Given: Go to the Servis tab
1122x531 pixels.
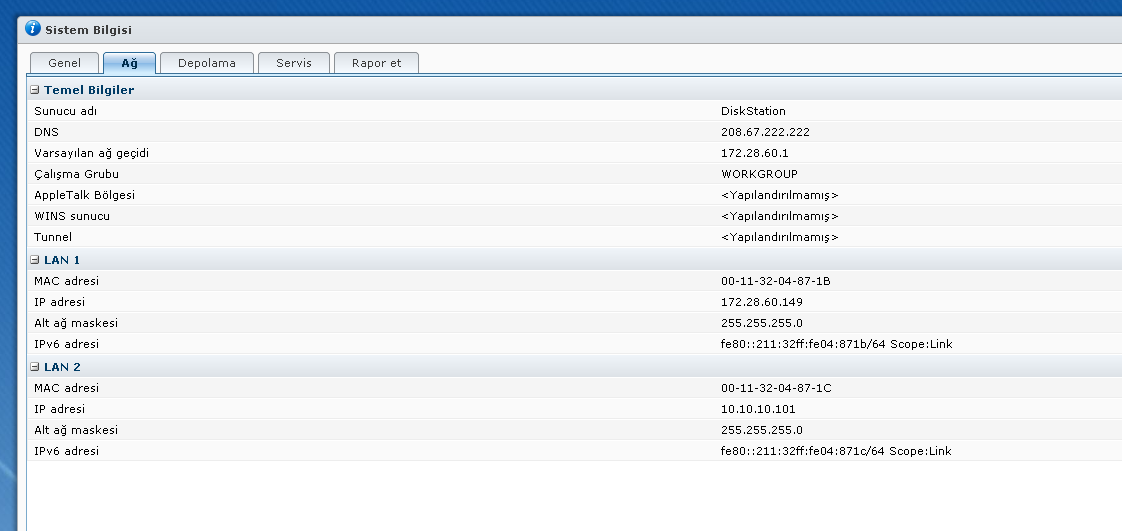Looking at the screenshot, I should 294,63.
